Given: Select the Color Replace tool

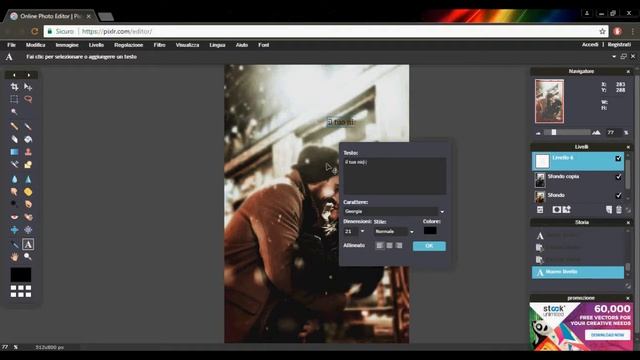Looking at the screenshot, I should [x=14, y=164].
